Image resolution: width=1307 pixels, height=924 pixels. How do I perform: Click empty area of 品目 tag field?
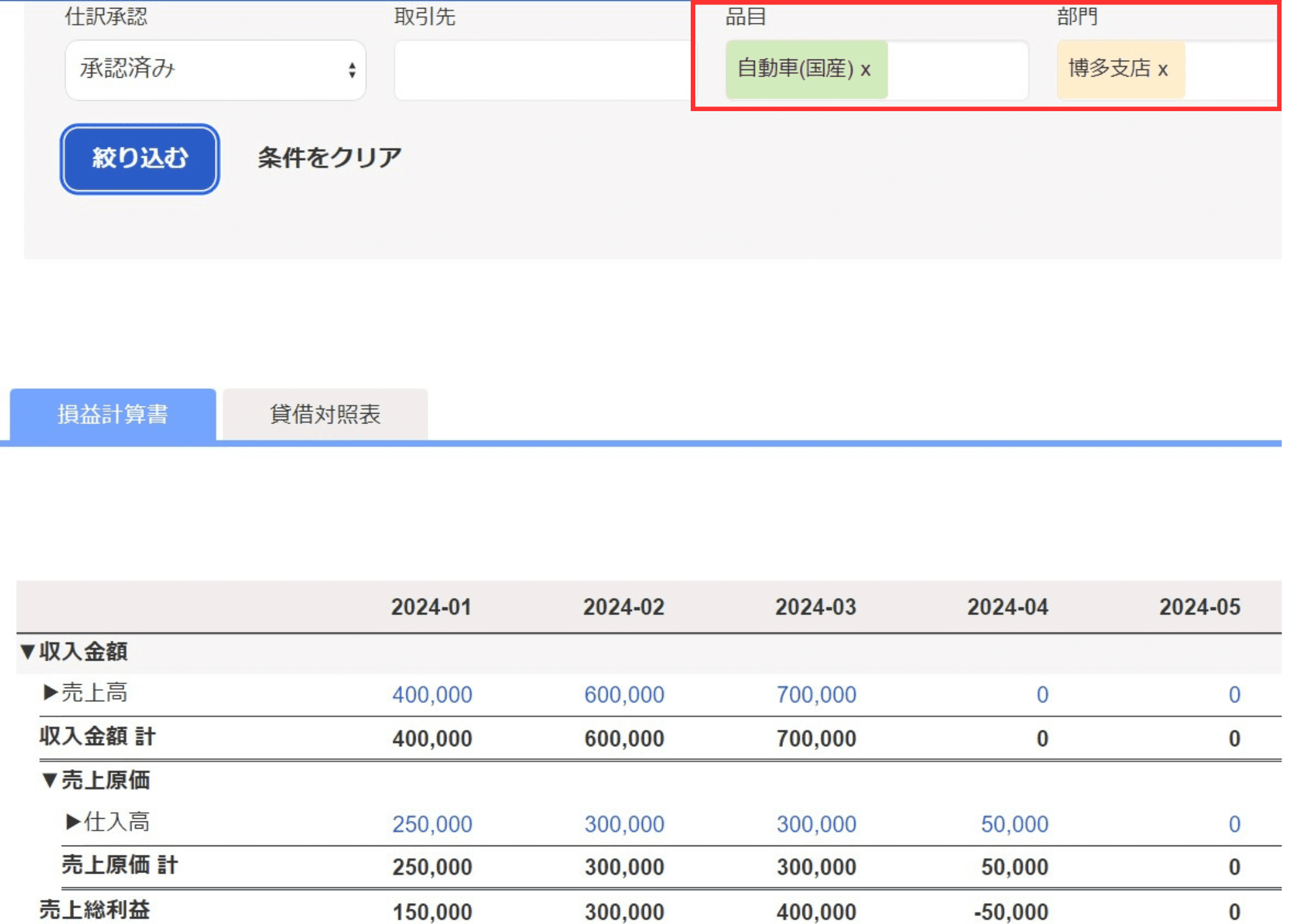point(957,69)
